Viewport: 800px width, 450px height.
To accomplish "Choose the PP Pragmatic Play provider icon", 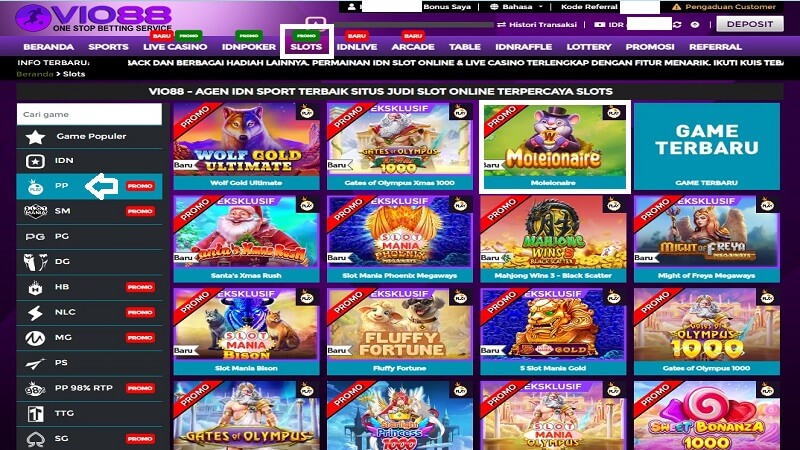I will tap(35, 187).
